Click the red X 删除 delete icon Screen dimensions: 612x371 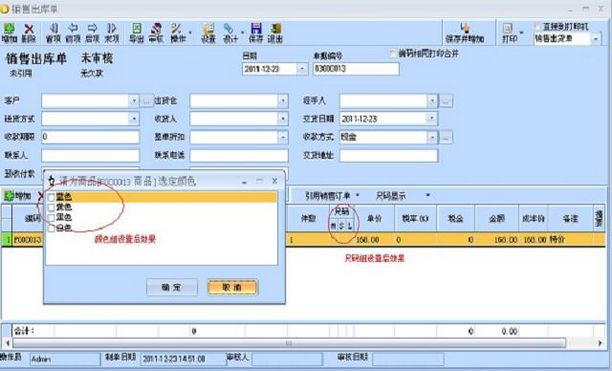(29, 33)
